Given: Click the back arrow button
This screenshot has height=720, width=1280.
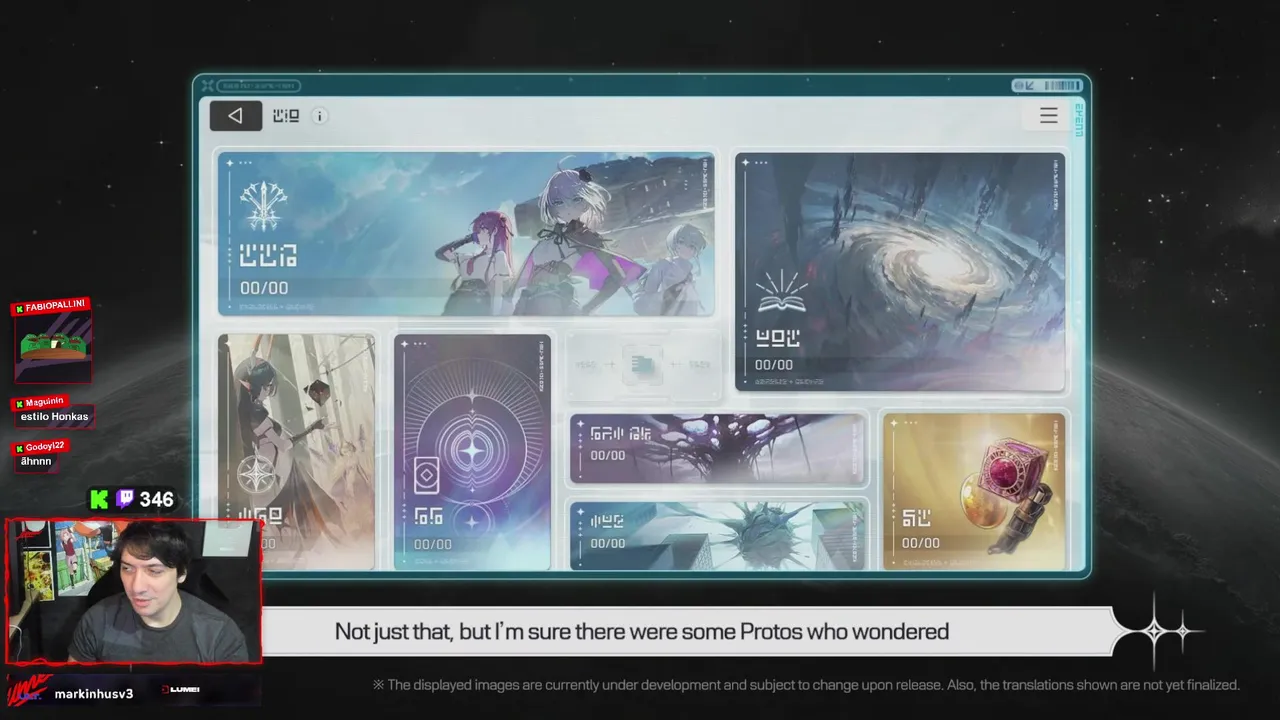Looking at the screenshot, I should click(x=235, y=116).
